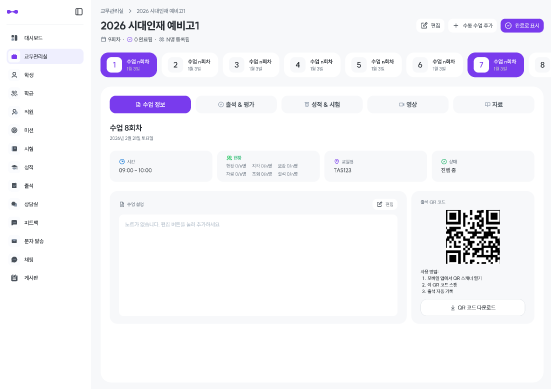Switch to the 수업 정보 tab

click(x=150, y=104)
